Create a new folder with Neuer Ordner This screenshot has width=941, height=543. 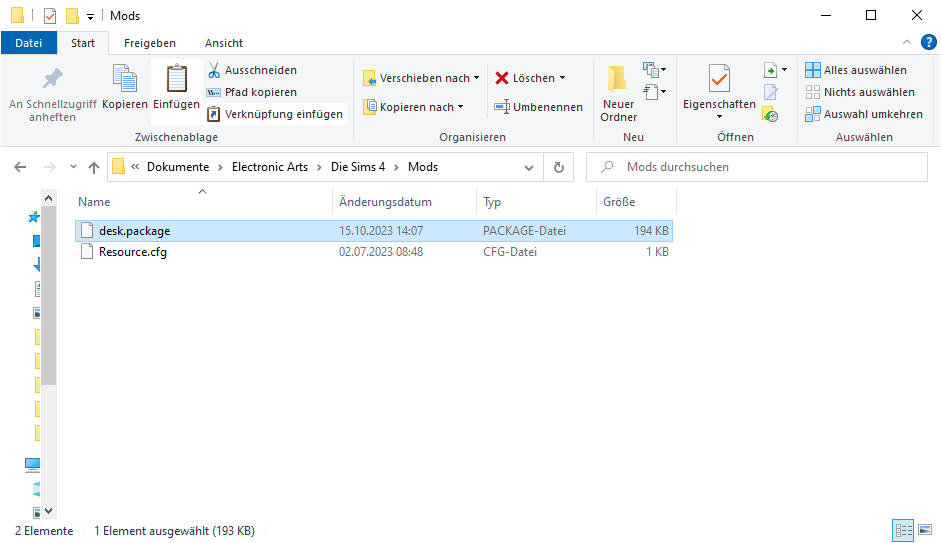(618, 94)
